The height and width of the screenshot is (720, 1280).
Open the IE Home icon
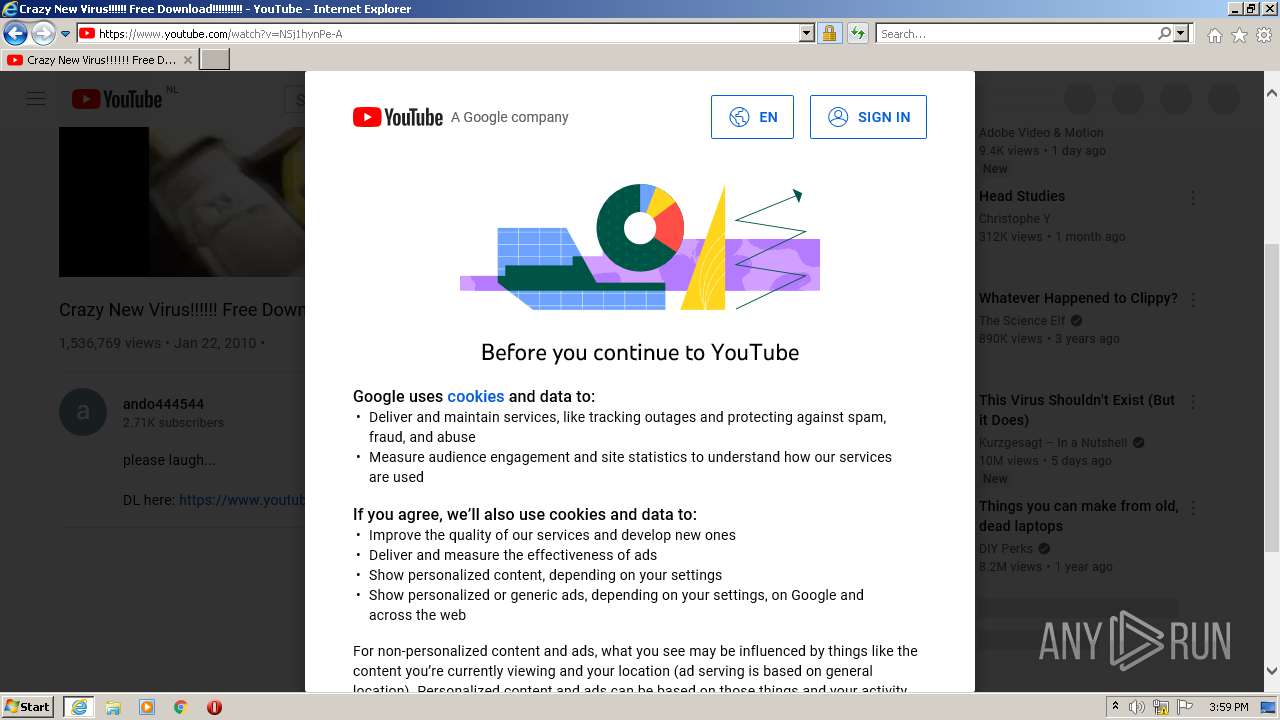tap(1214, 35)
